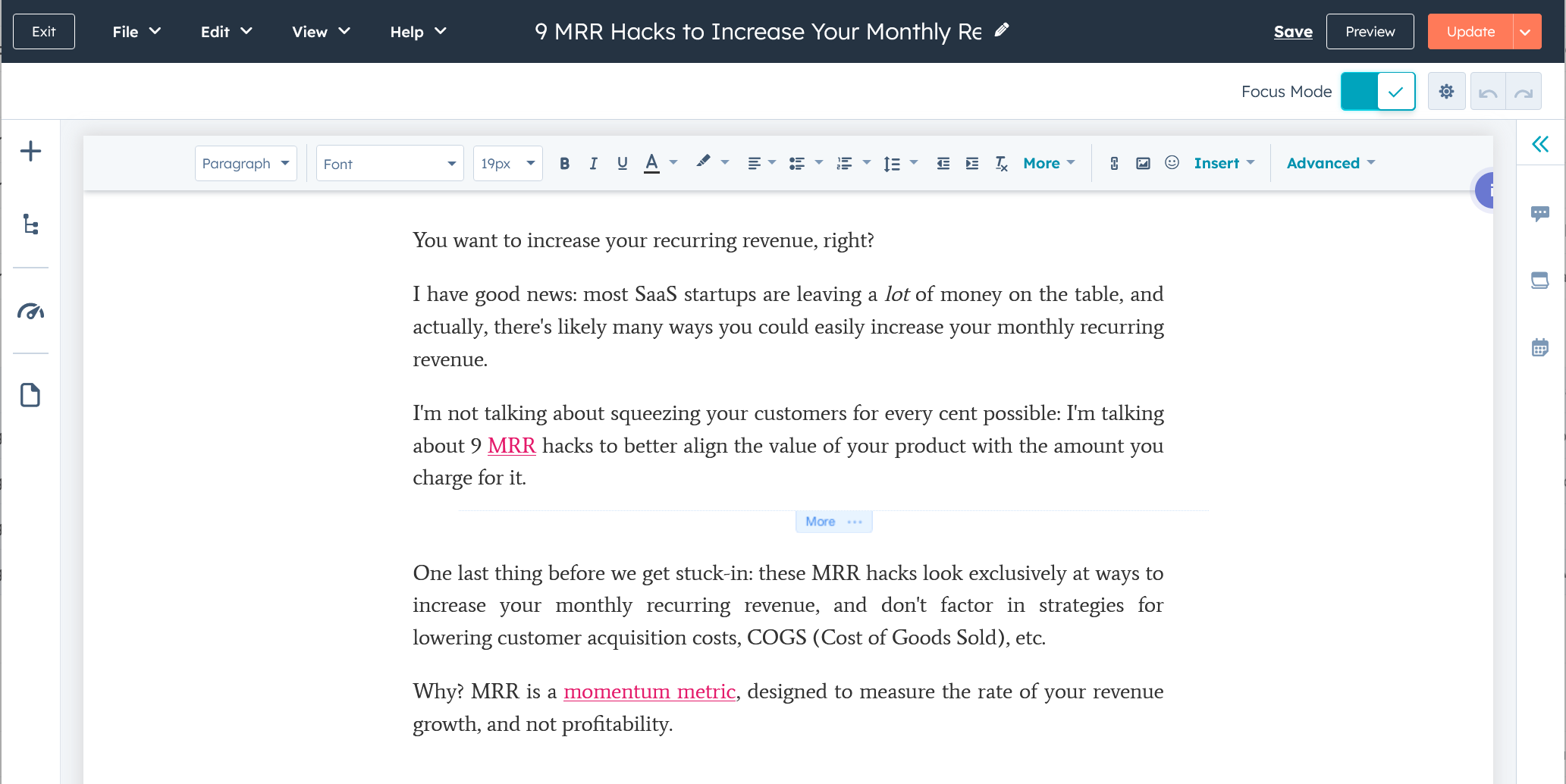The height and width of the screenshot is (784, 1566).
Task: Click the text color A icon
Action: 651,163
